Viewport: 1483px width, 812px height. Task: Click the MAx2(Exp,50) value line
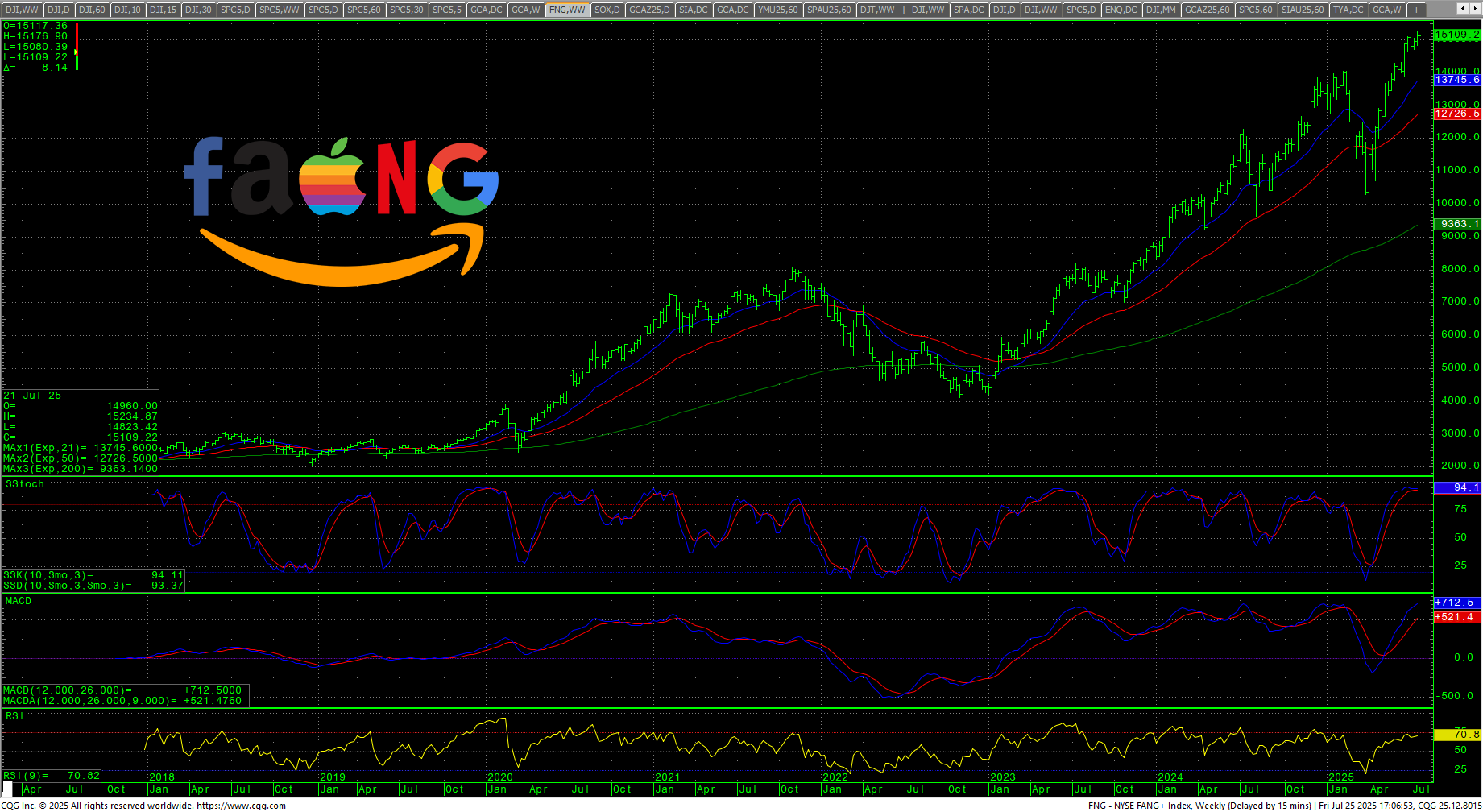point(81,458)
